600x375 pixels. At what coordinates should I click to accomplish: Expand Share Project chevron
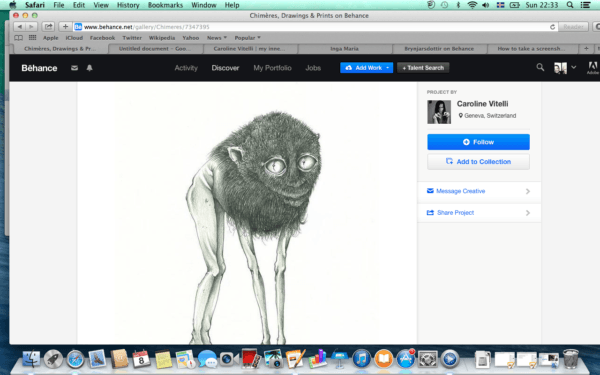coord(528,213)
